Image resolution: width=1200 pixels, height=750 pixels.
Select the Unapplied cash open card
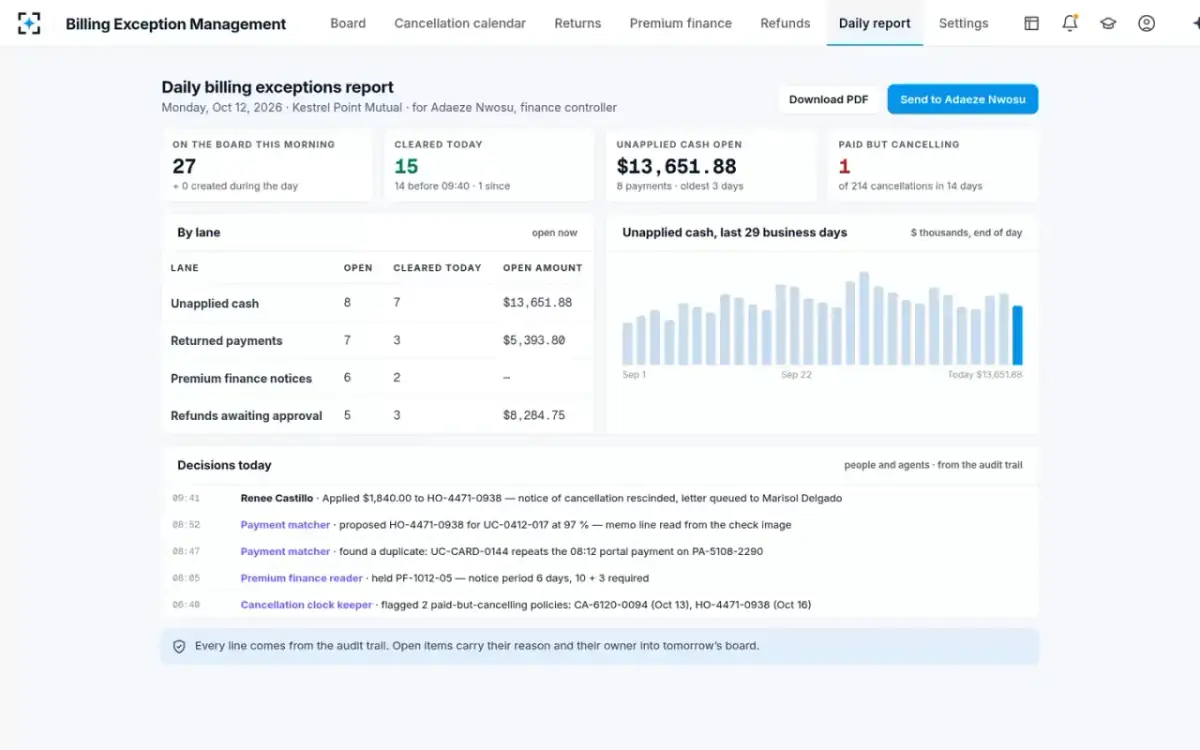(711, 165)
